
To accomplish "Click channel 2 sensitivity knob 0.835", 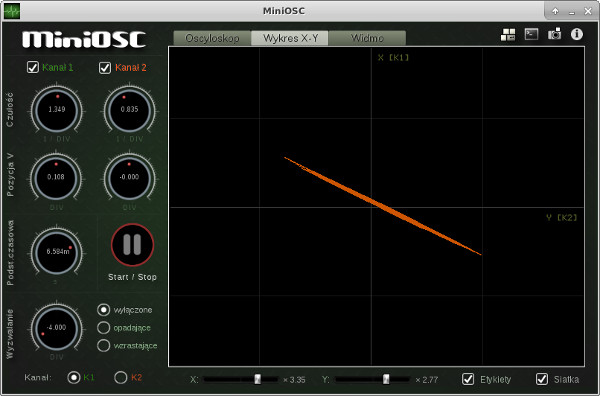I will click(129, 111).
